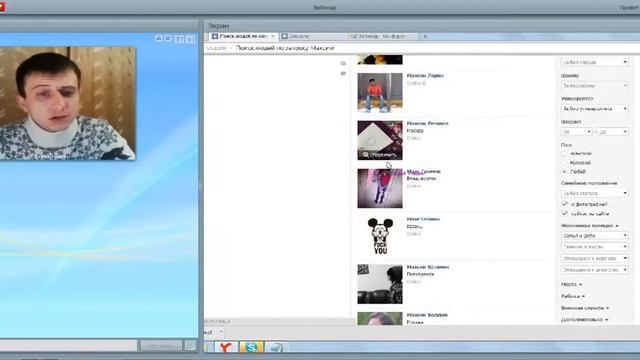Open the age 'to' dropdown

pos(613,132)
